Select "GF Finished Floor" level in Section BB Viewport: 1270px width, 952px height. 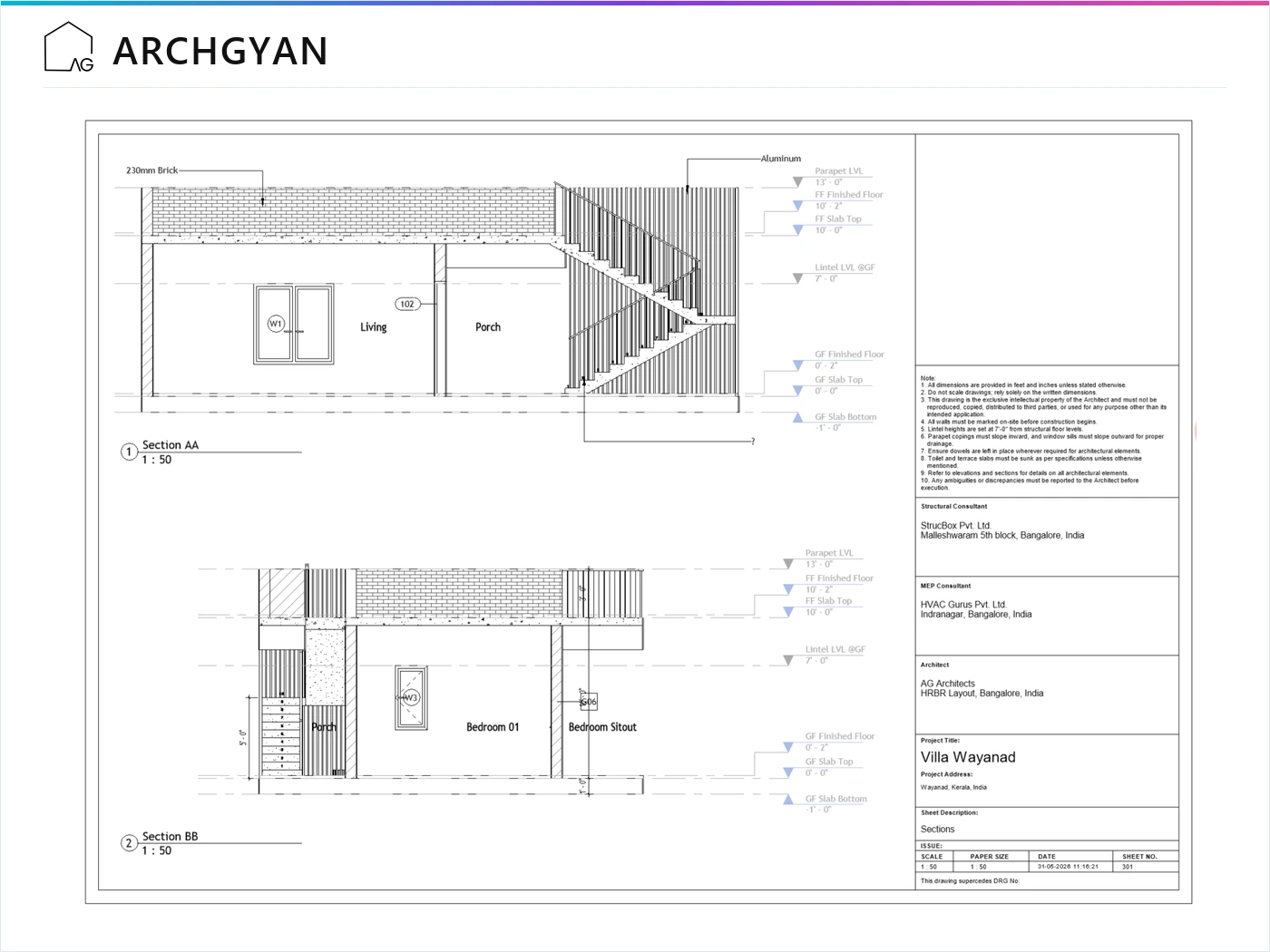tap(840, 736)
